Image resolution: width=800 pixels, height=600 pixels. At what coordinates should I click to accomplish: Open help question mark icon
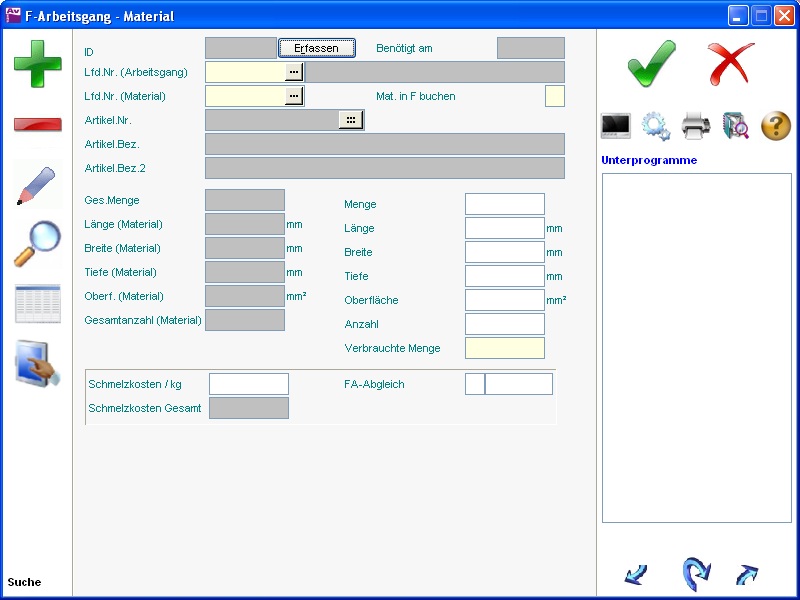point(776,126)
